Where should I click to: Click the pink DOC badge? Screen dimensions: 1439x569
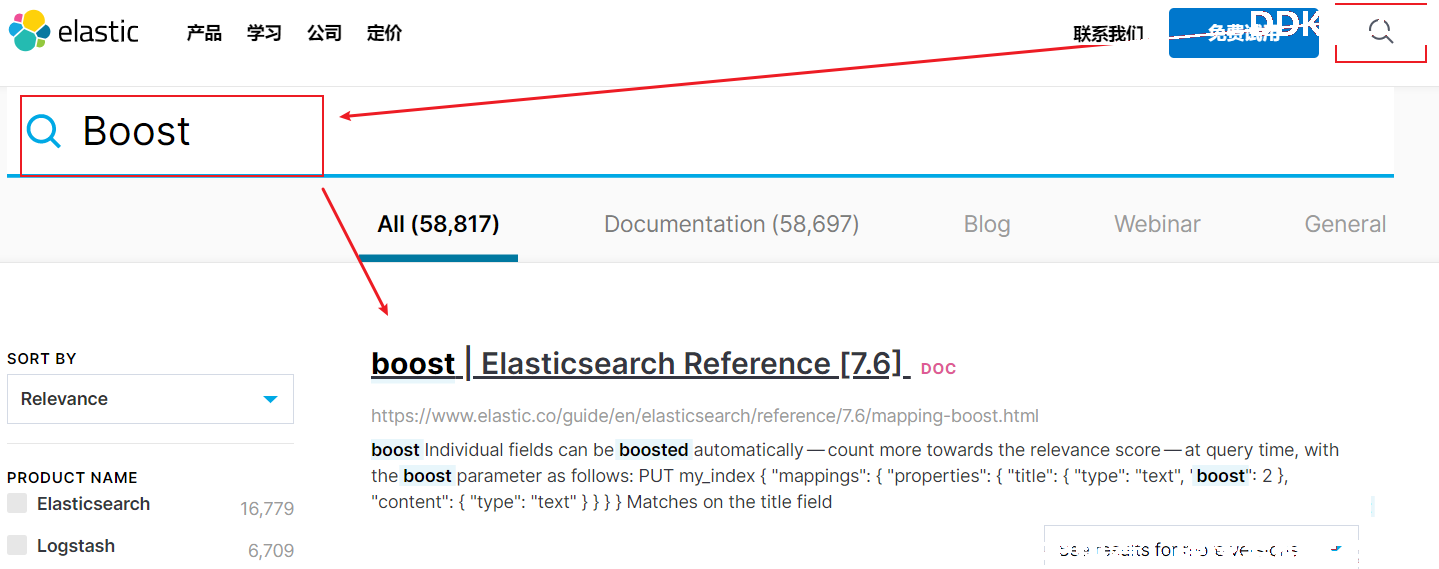[938, 368]
